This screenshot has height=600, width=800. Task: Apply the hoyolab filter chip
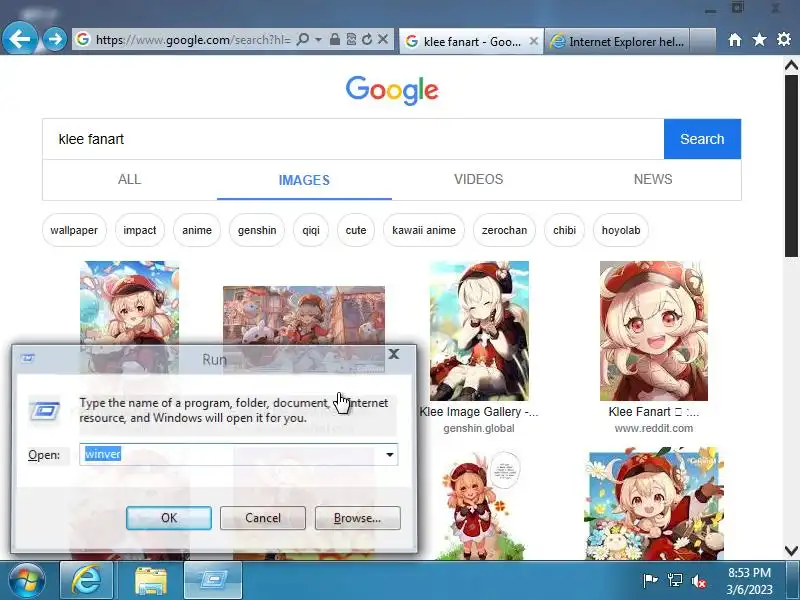621,230
